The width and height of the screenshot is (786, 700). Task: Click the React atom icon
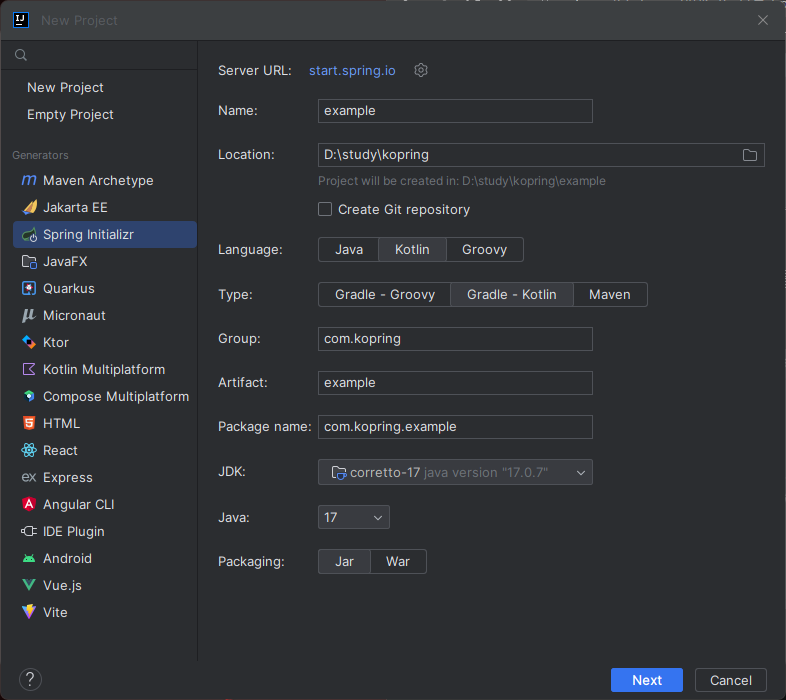click(x=29, y=450)
